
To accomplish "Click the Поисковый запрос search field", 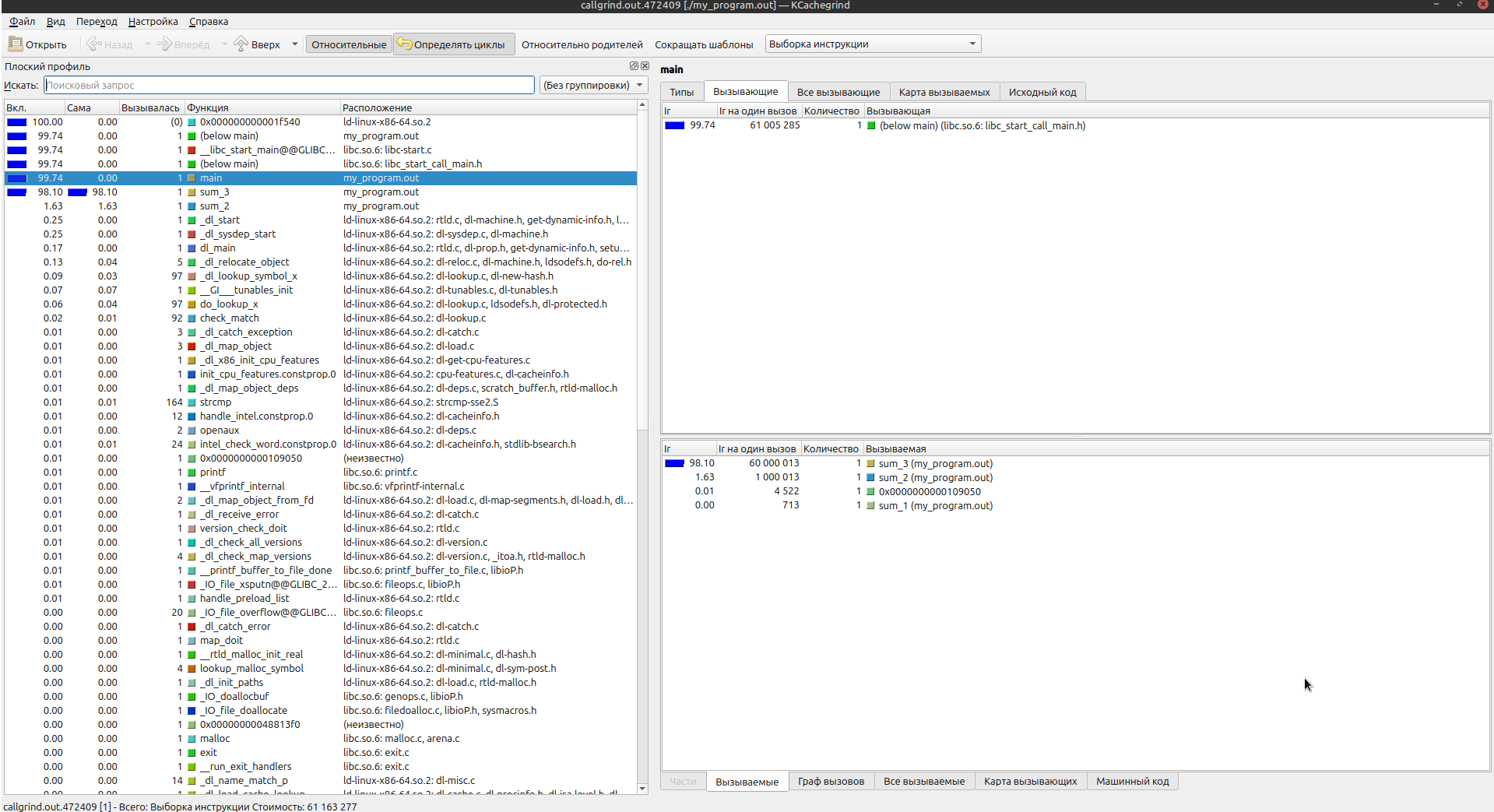I will pos(289,86).
